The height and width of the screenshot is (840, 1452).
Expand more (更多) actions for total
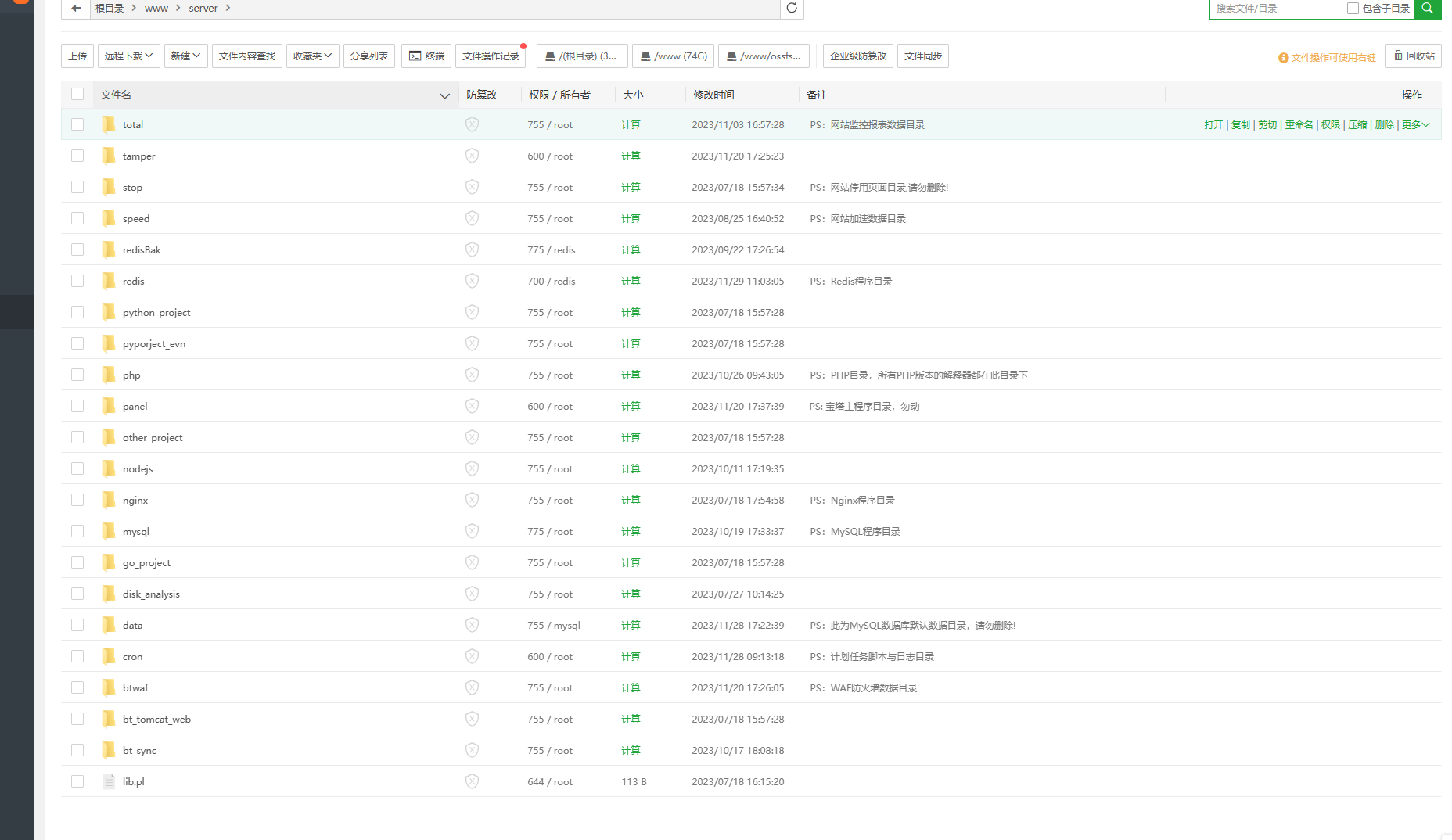(1415, 124)
